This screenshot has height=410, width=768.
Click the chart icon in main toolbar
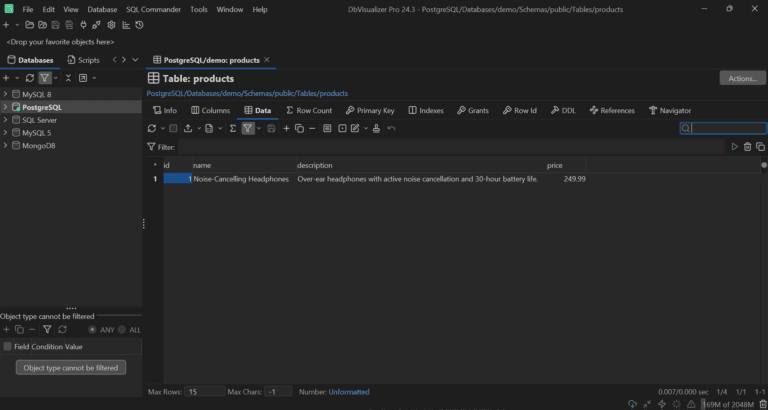pos(126,25)
